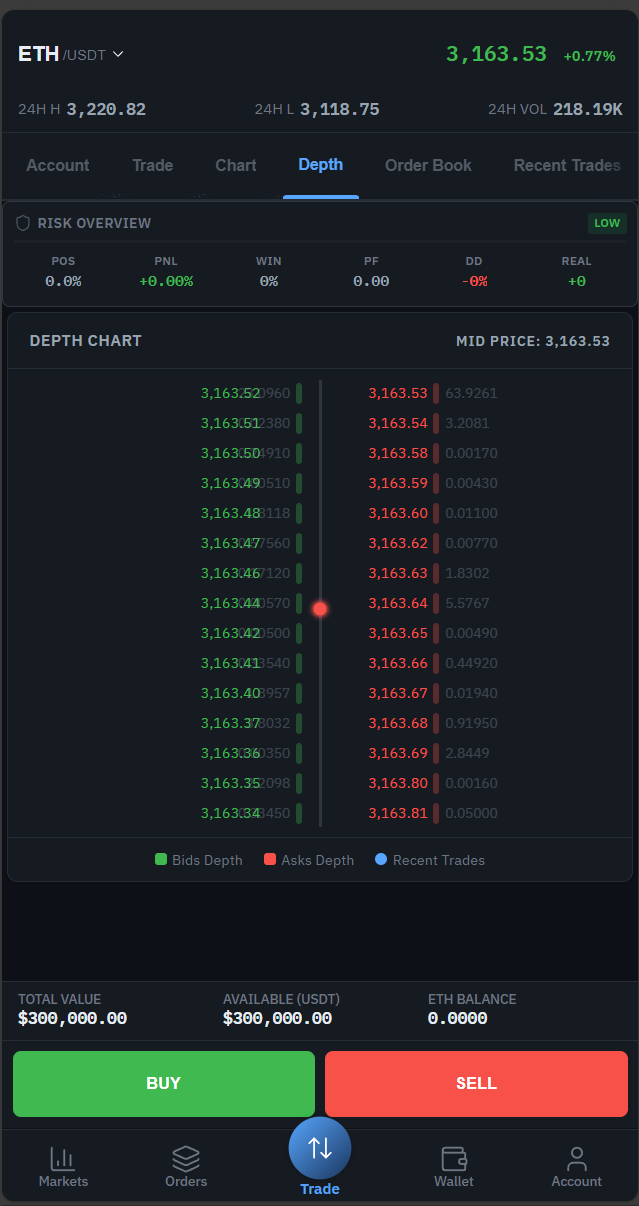The width and height of the screenshot is (639, 1206).
Task: Toggle the Recent Trades legend item
Action: coord(429,860)
